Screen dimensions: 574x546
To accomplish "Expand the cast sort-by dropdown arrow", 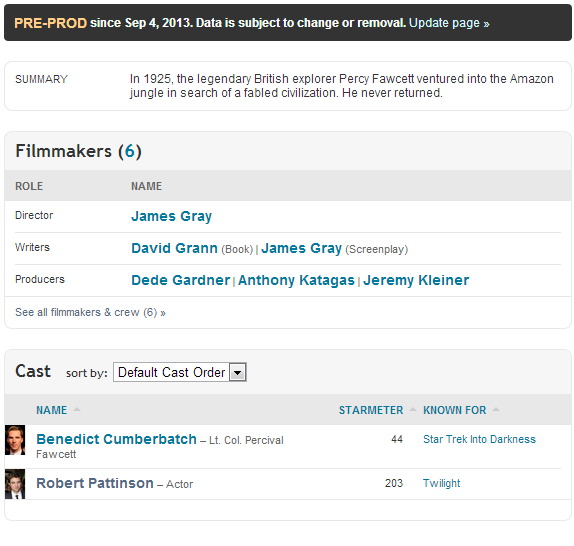I will pyautogui.click(x=238, y=372).
